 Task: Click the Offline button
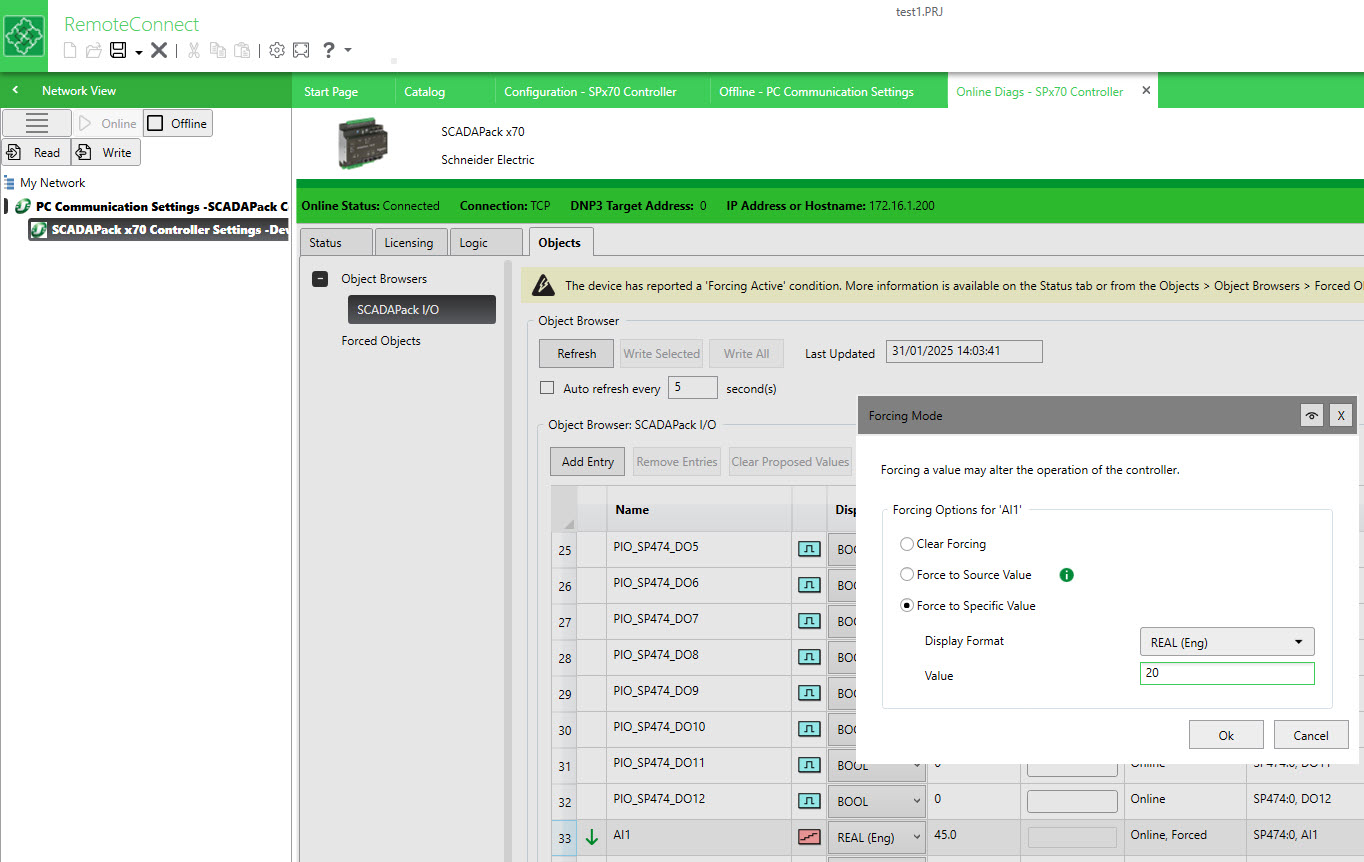click(178, 123)
